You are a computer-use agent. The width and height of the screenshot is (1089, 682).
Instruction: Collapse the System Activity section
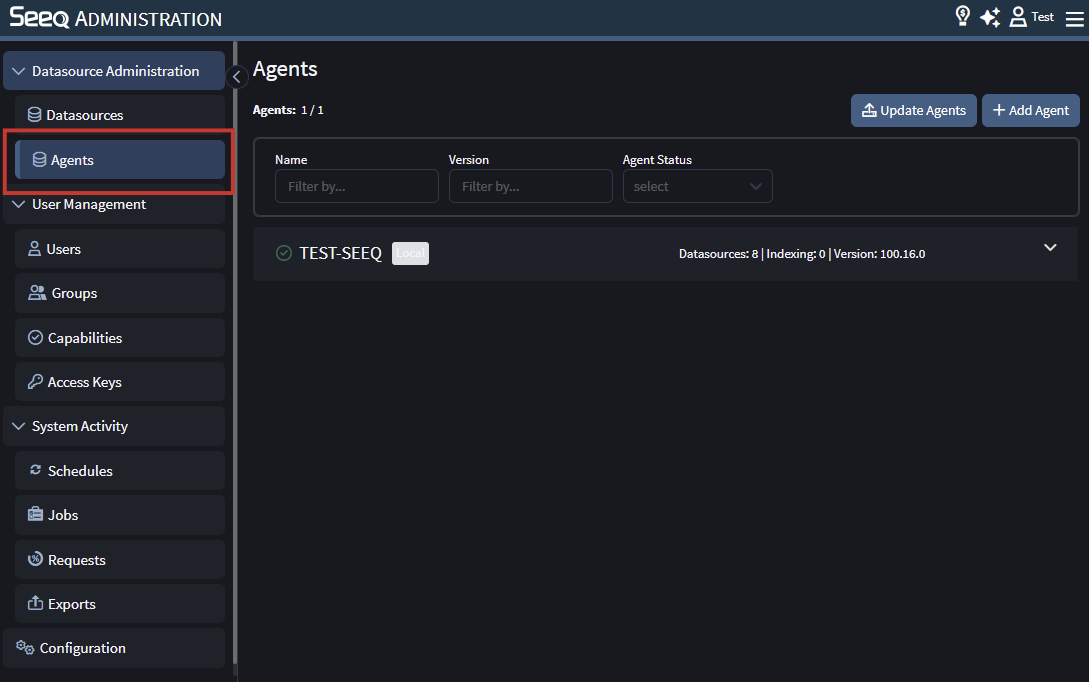tap(19, 427)
